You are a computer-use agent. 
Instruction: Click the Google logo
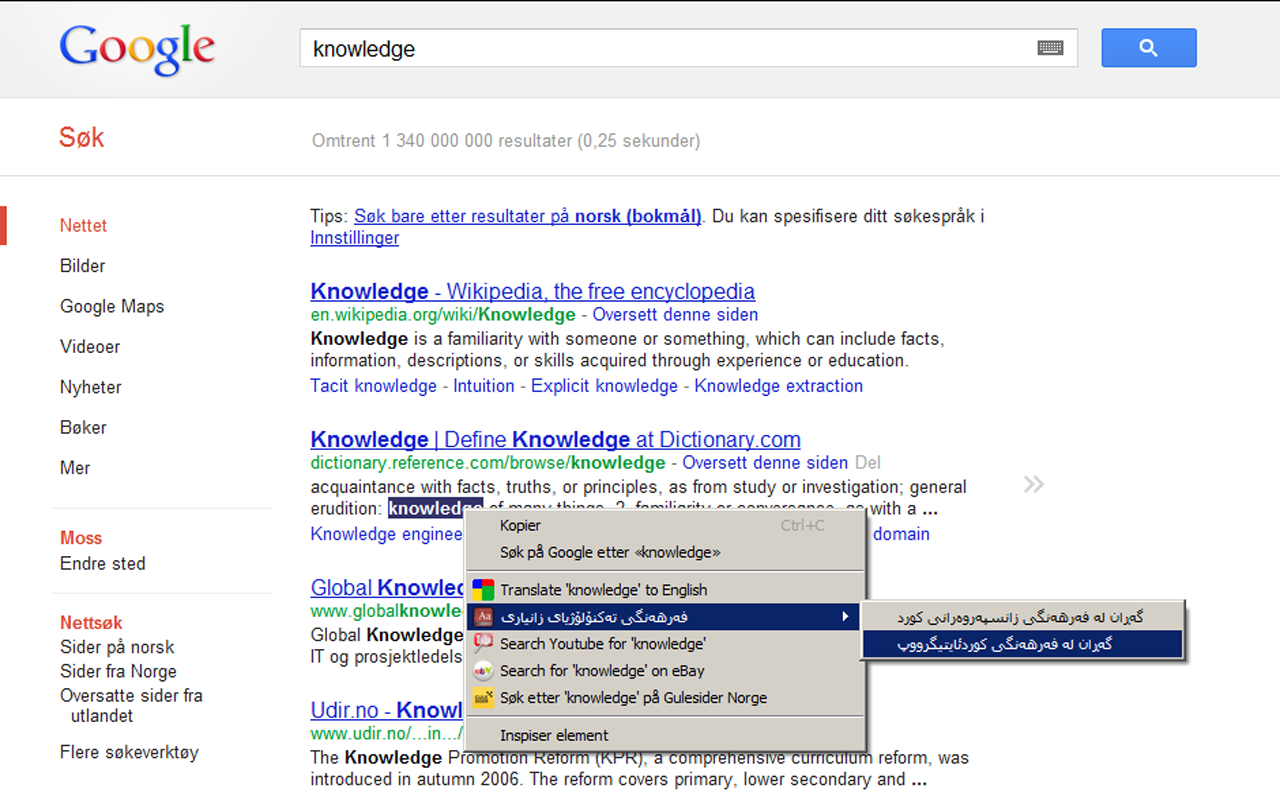[137, 50]
